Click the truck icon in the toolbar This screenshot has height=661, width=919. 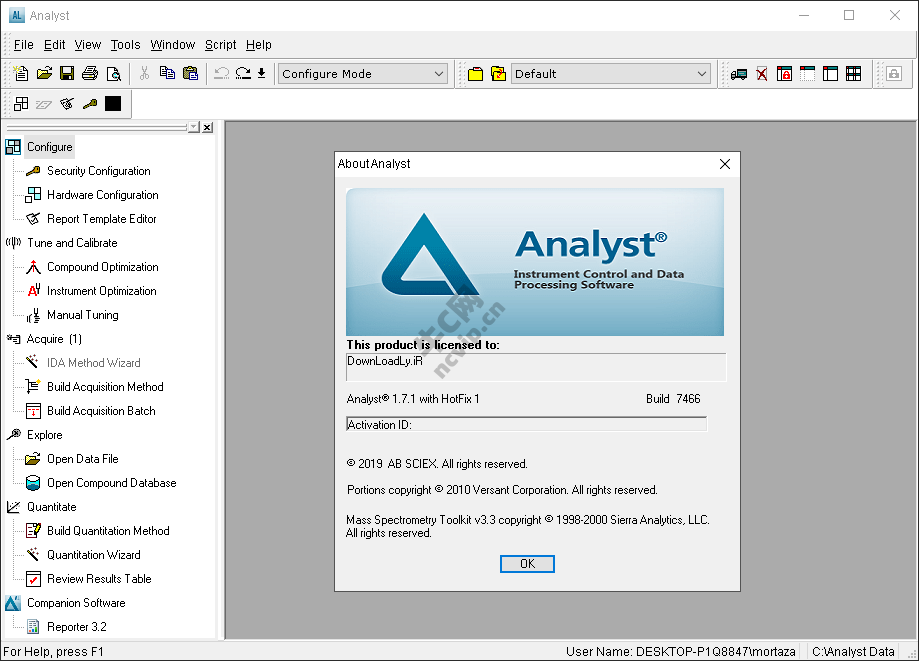tap(738, 74)
